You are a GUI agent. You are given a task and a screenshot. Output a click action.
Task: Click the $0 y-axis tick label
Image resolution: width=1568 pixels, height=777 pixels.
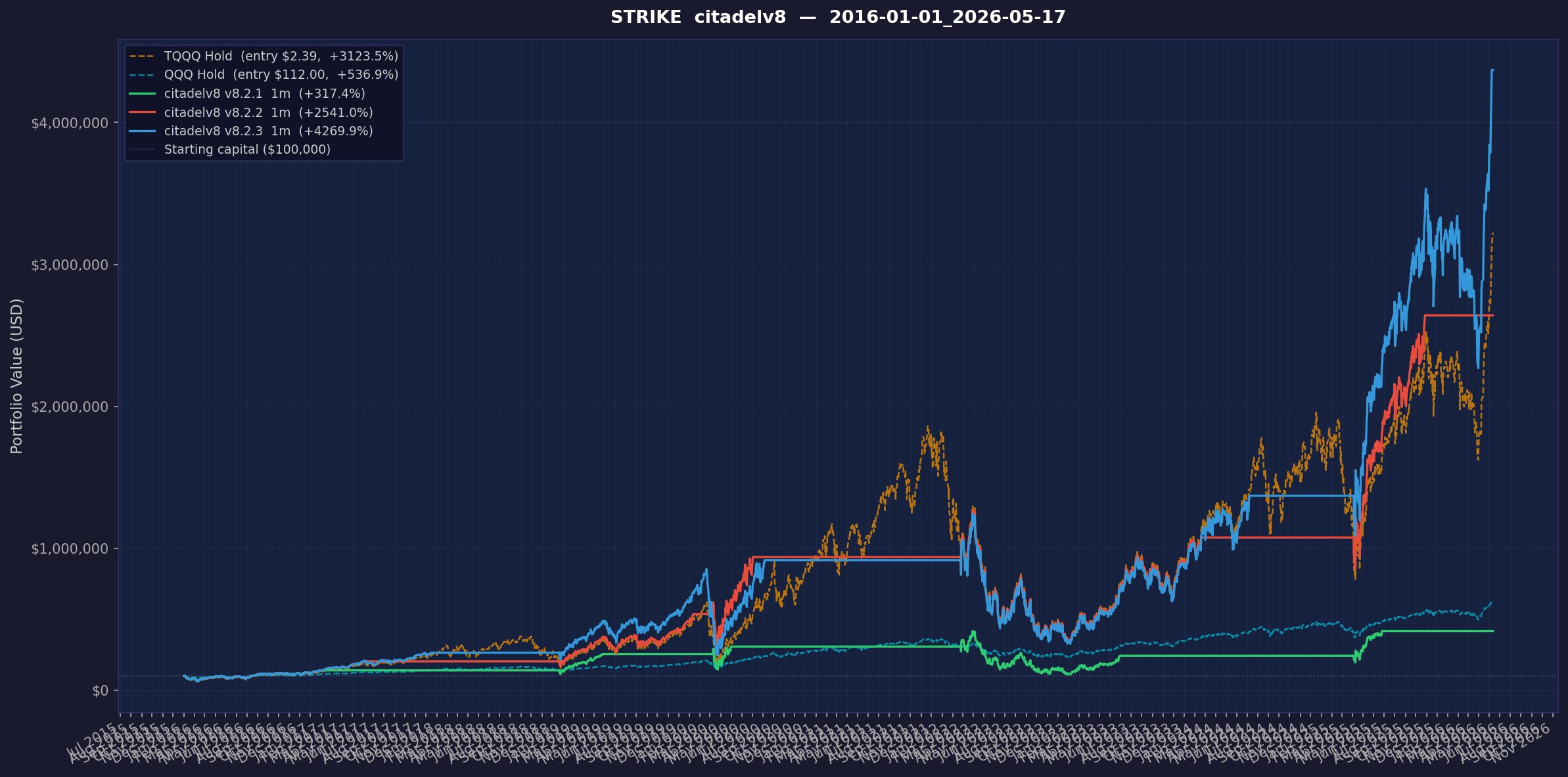[100, 691]
